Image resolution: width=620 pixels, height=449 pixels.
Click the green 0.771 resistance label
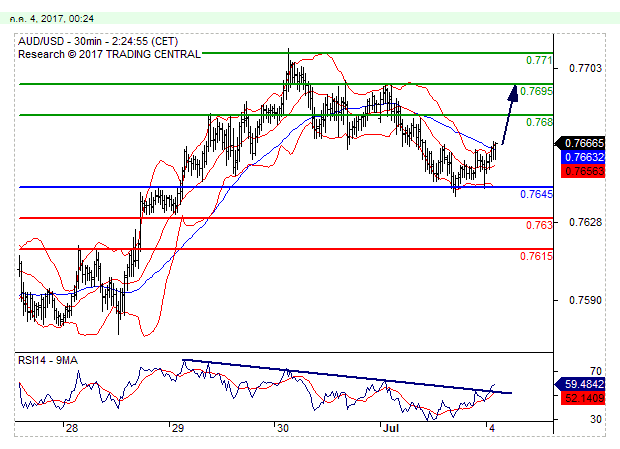coord(539,60)
